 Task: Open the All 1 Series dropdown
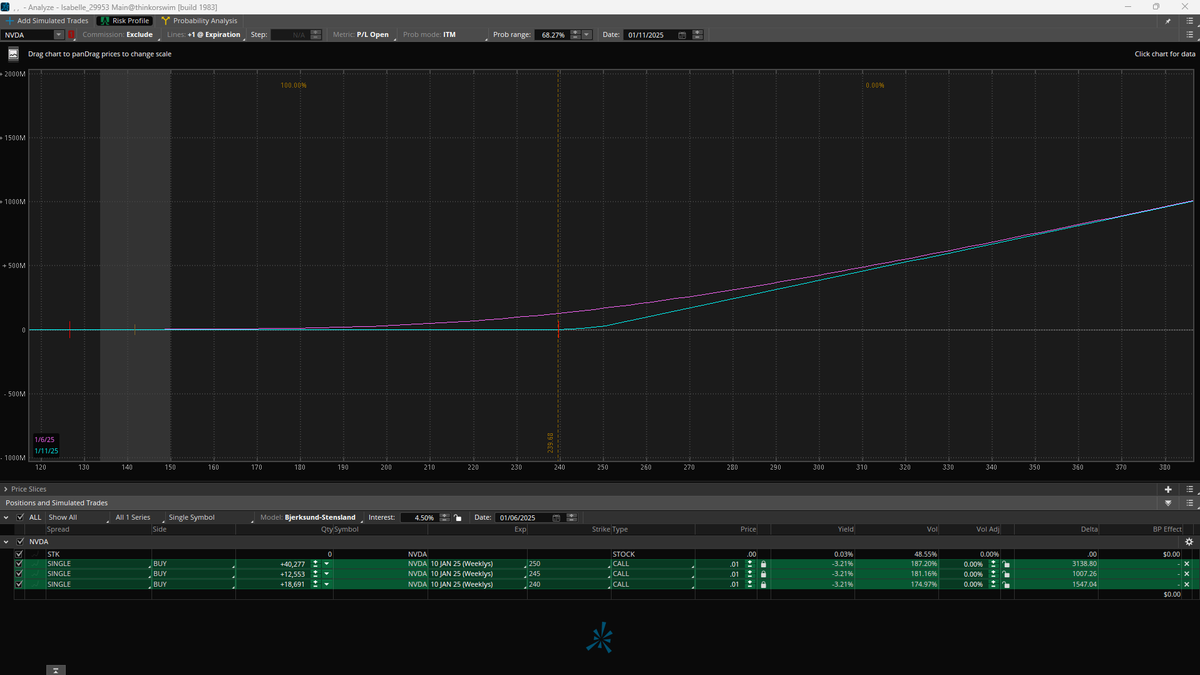[x=137, y=517]
